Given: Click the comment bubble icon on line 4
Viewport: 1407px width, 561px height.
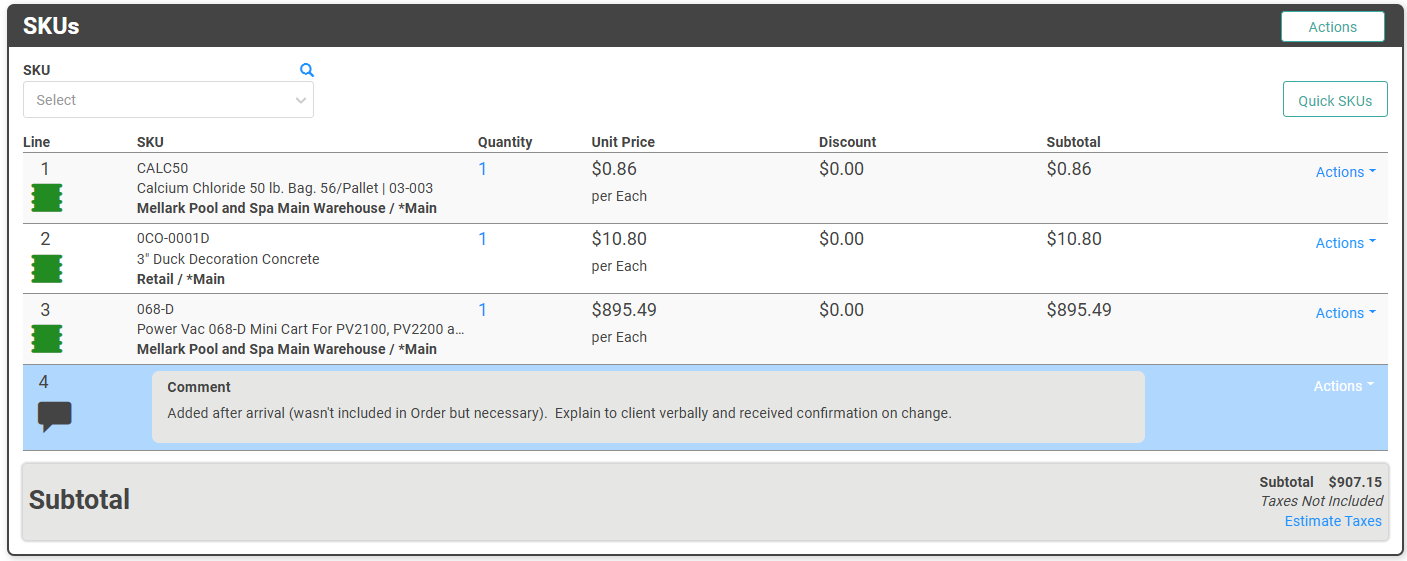Looking at the screenshot, I should 54,416.
